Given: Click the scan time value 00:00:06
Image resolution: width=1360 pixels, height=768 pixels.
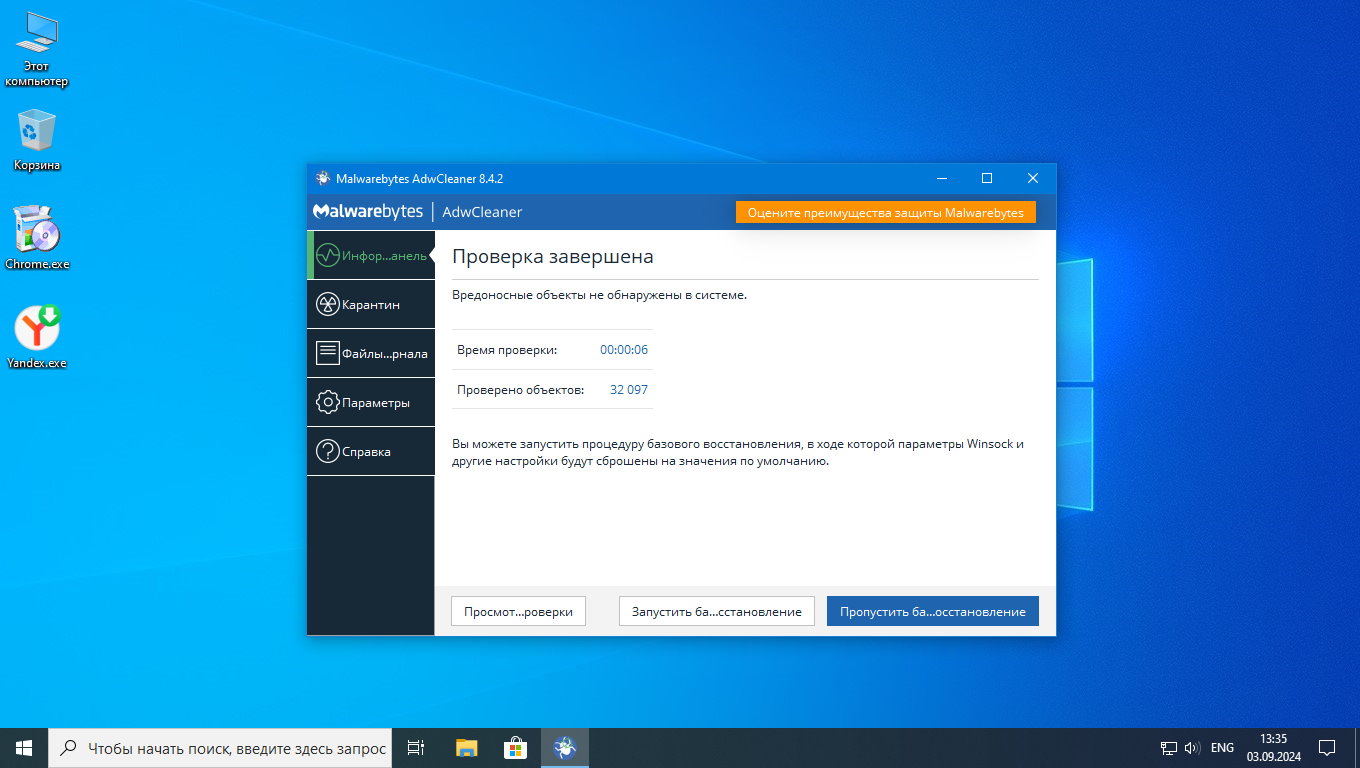Looking at the screenshot, I should 624,350.
